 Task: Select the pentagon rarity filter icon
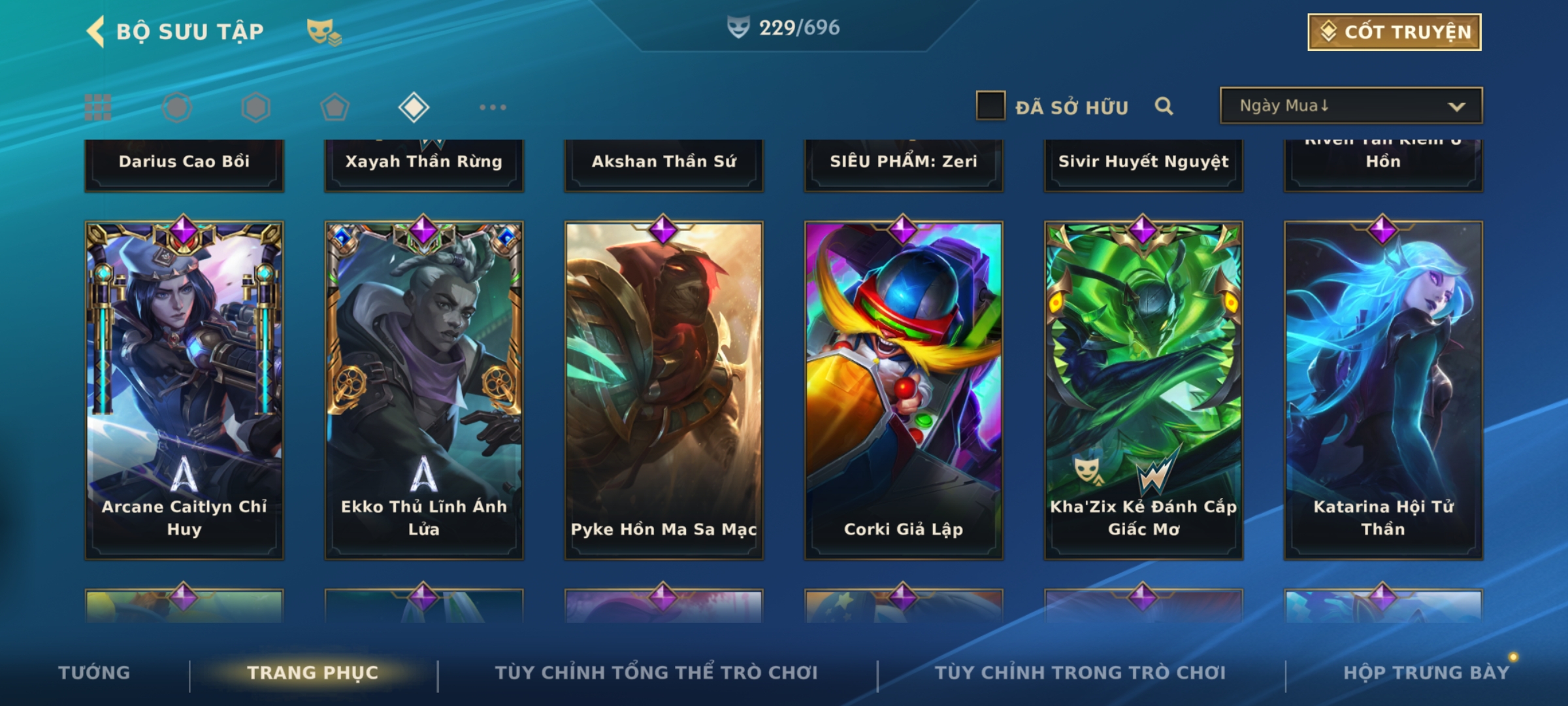335,107
